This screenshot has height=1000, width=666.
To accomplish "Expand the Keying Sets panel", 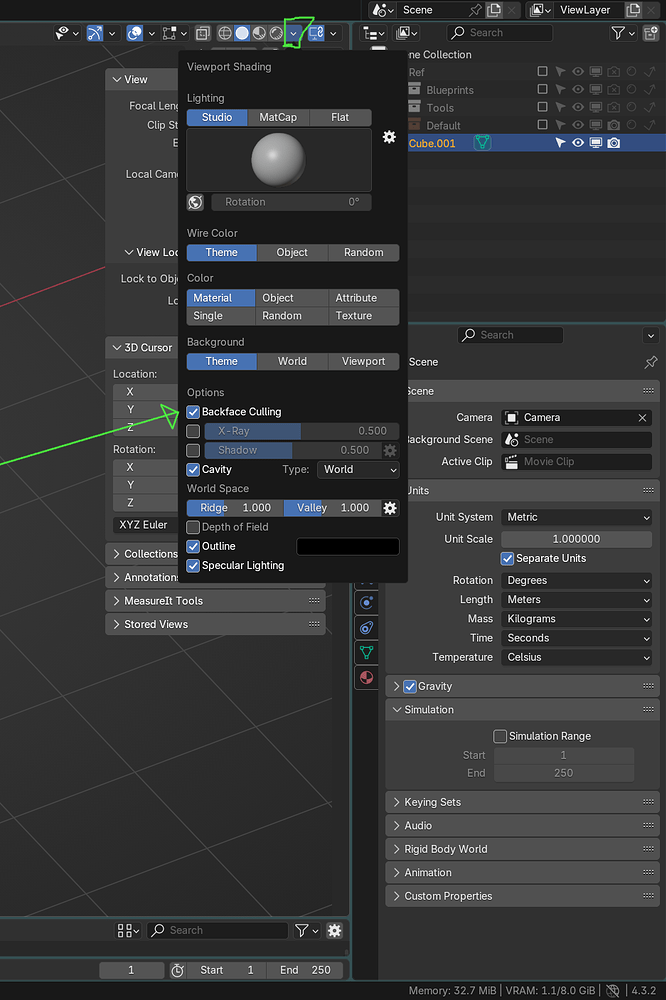I will (x=522, y=802).
